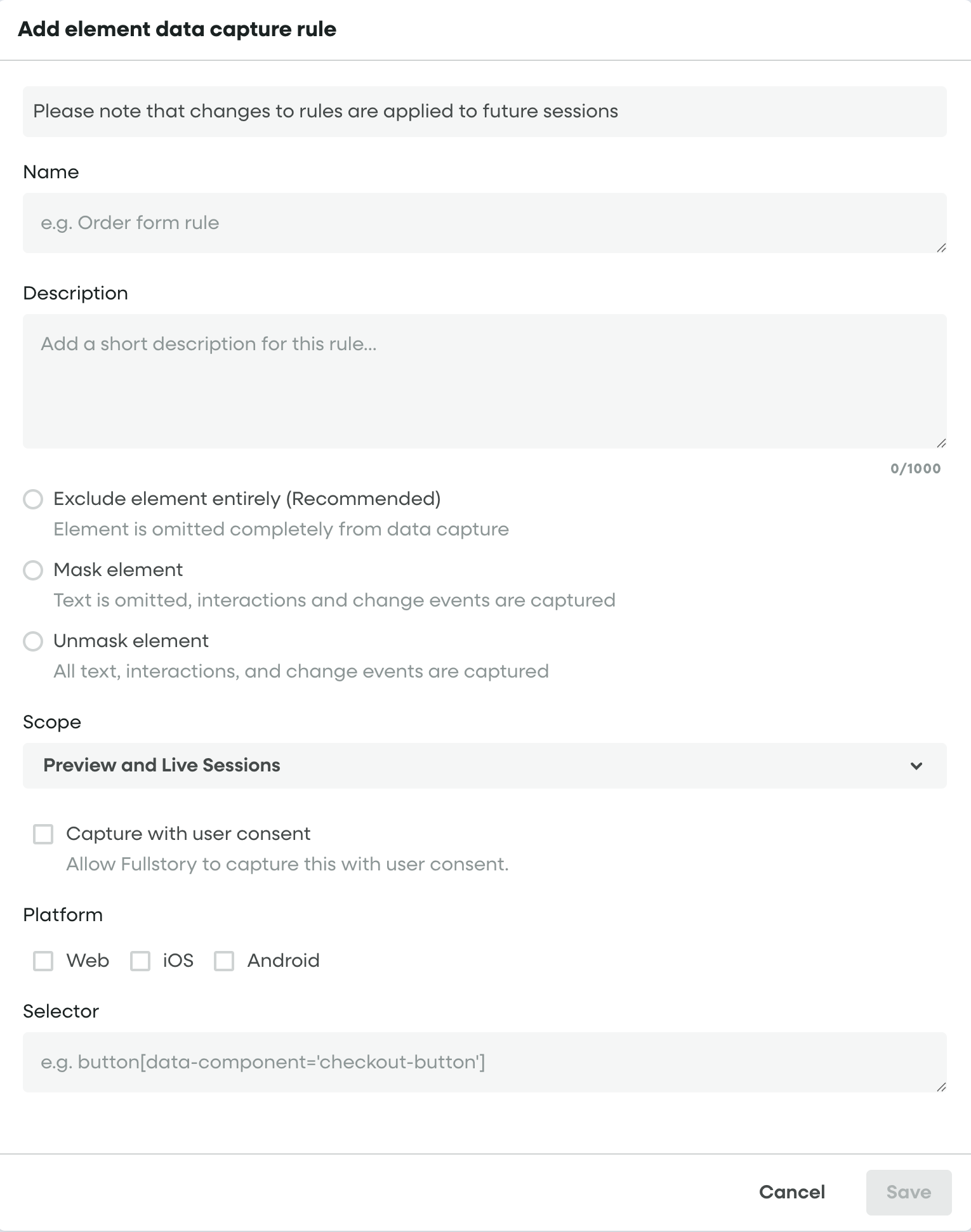The image size is (971, 1232).
Task: Click into the Name input field
Action: pyautogui.click(x=484, y=223)
